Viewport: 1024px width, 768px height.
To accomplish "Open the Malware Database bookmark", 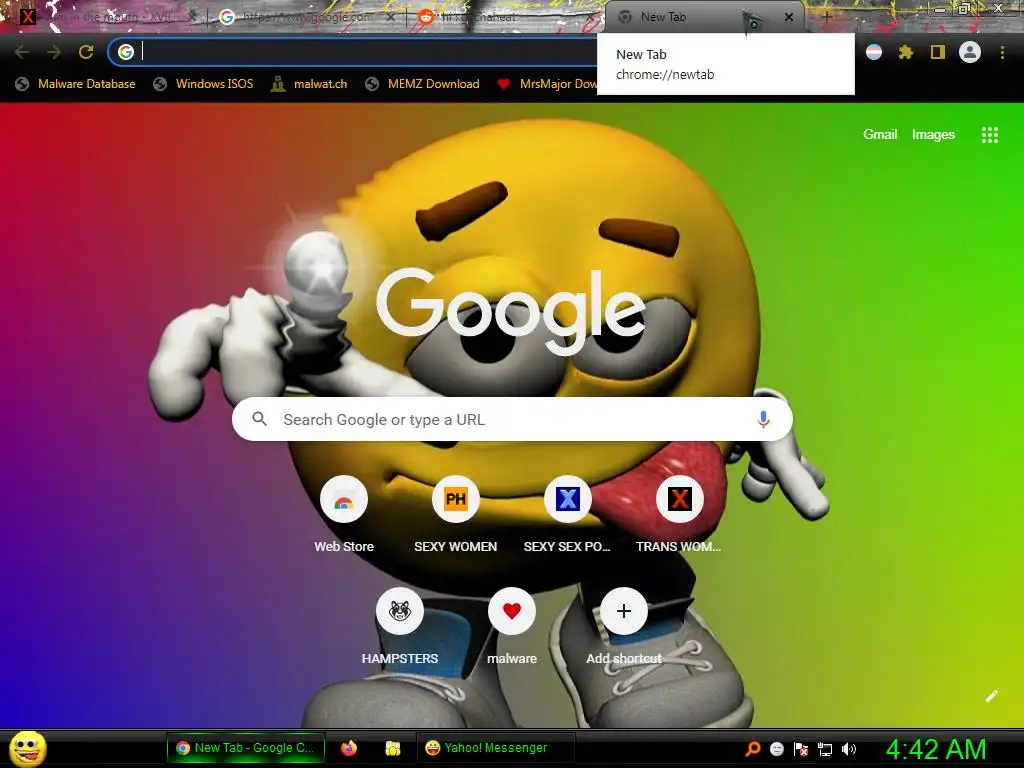I will 75,84.
